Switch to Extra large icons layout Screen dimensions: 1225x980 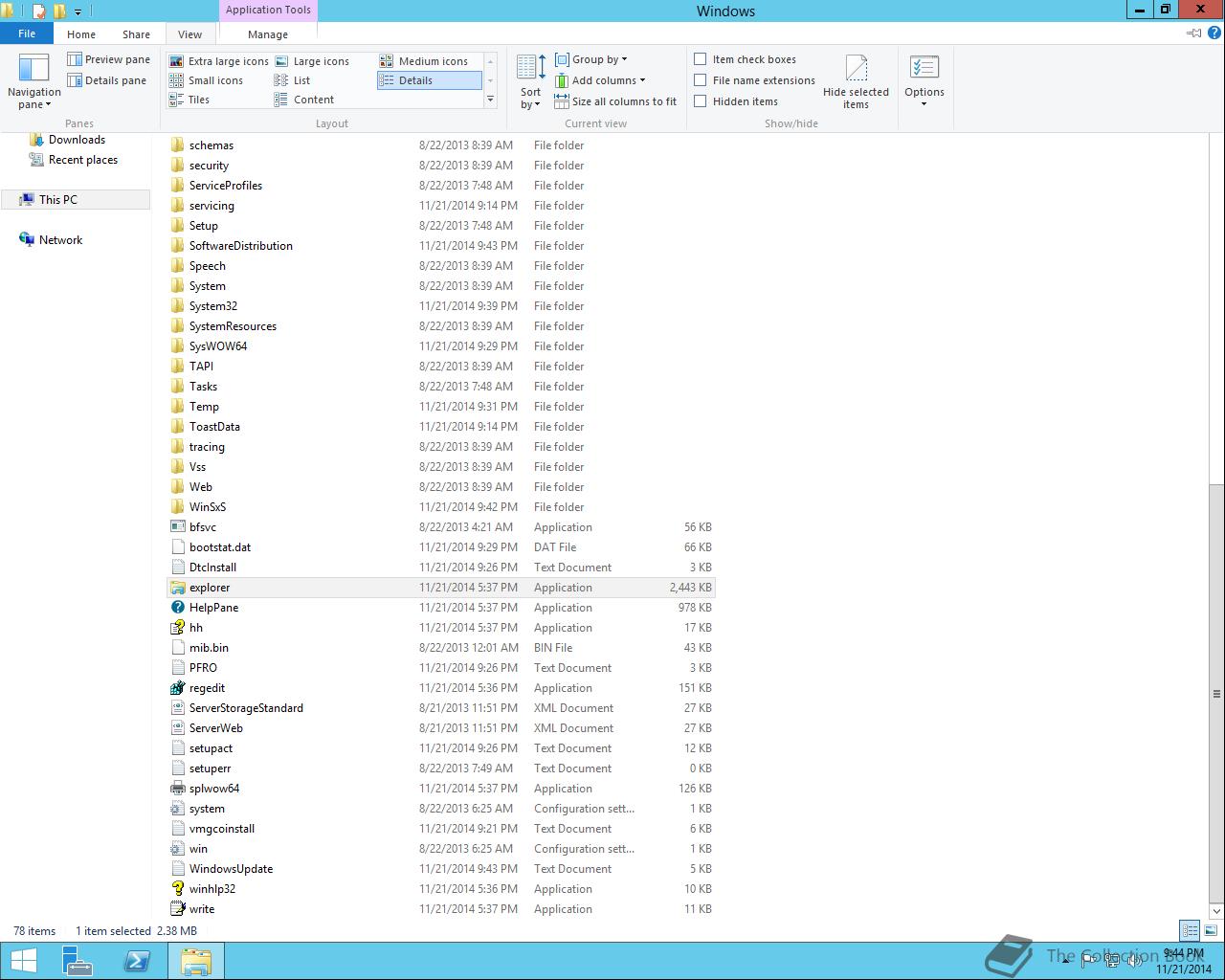pos(219,61)
